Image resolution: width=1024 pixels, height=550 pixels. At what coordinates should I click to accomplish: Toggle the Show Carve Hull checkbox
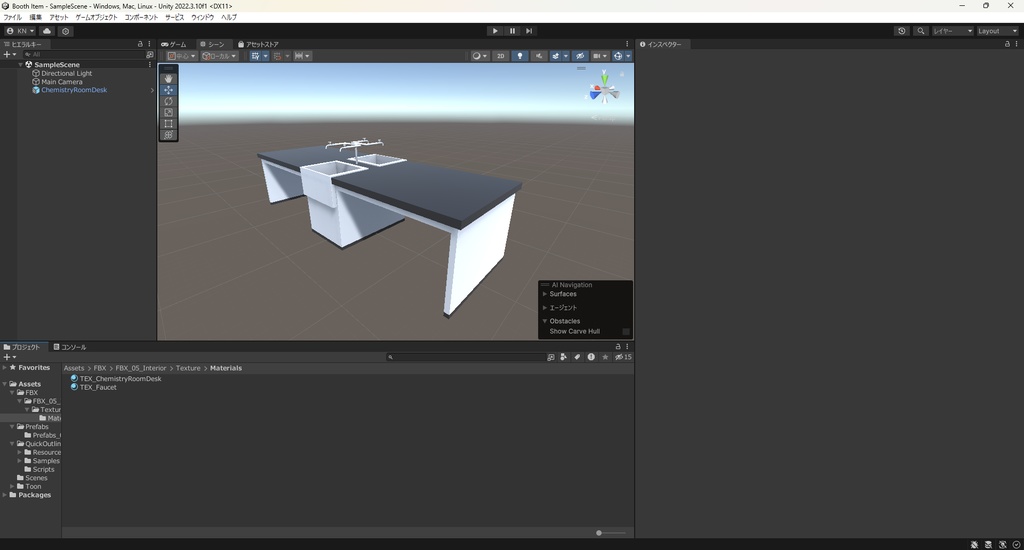pos(626,332)
